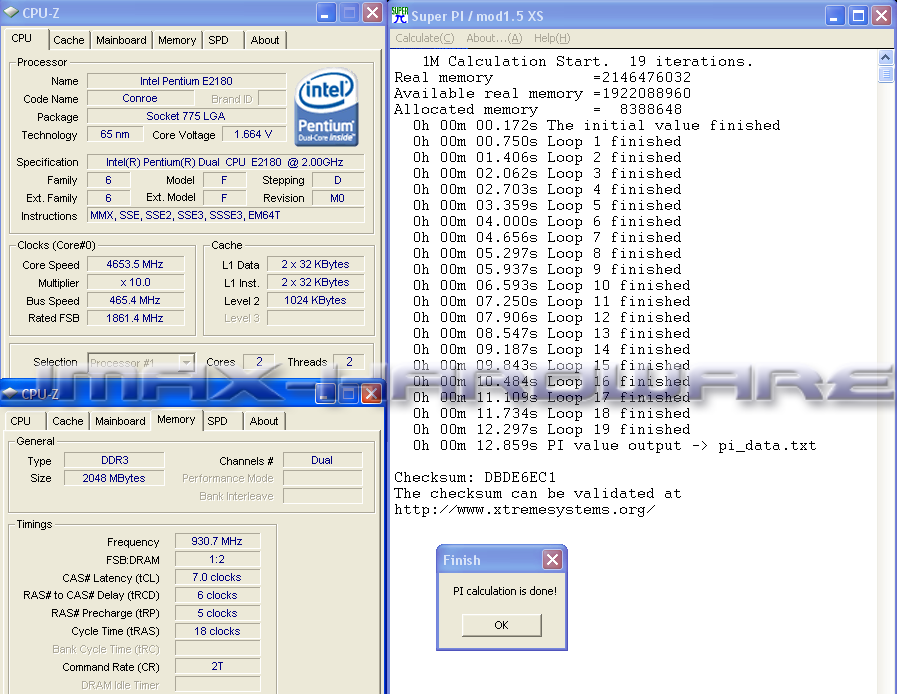Open the Mainboard tab in top CPU-Z window
The image size is (897, 694).
pos(121,40)
